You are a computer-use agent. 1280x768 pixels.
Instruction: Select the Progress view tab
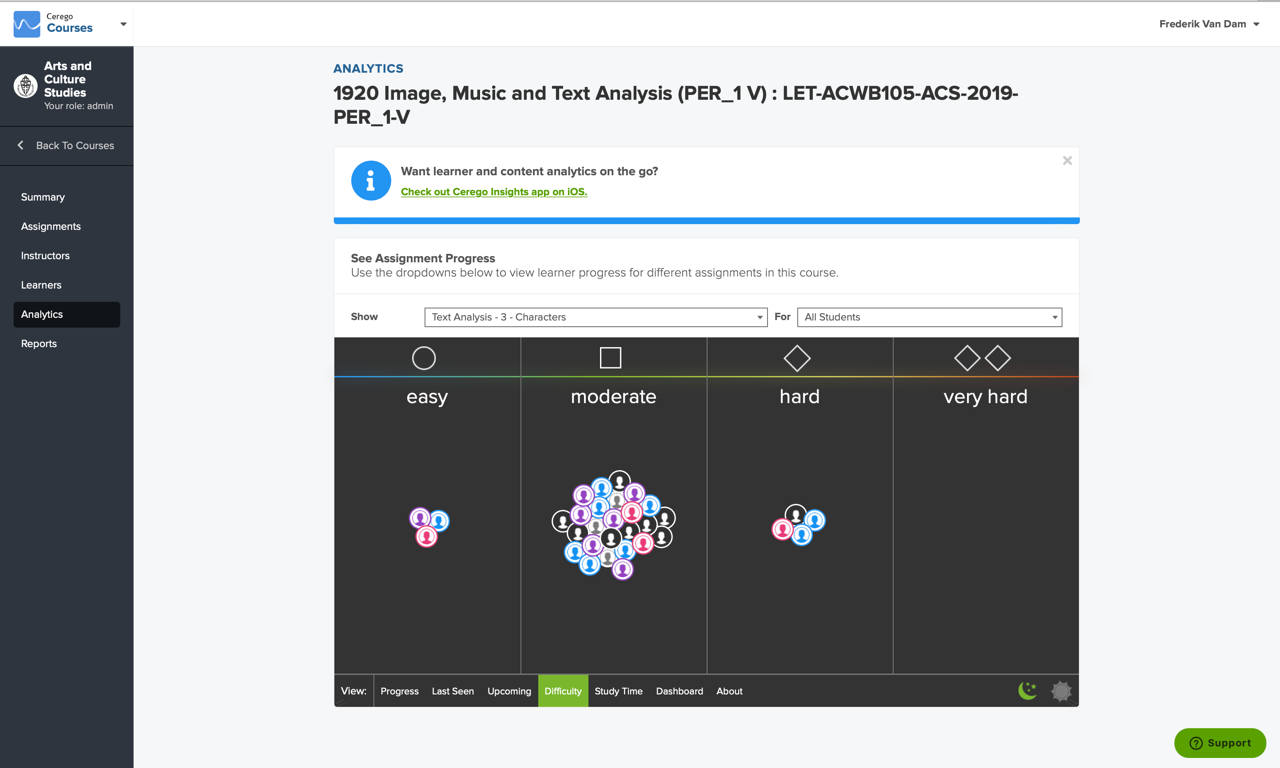pyautogui.click(x=399, y=691)
